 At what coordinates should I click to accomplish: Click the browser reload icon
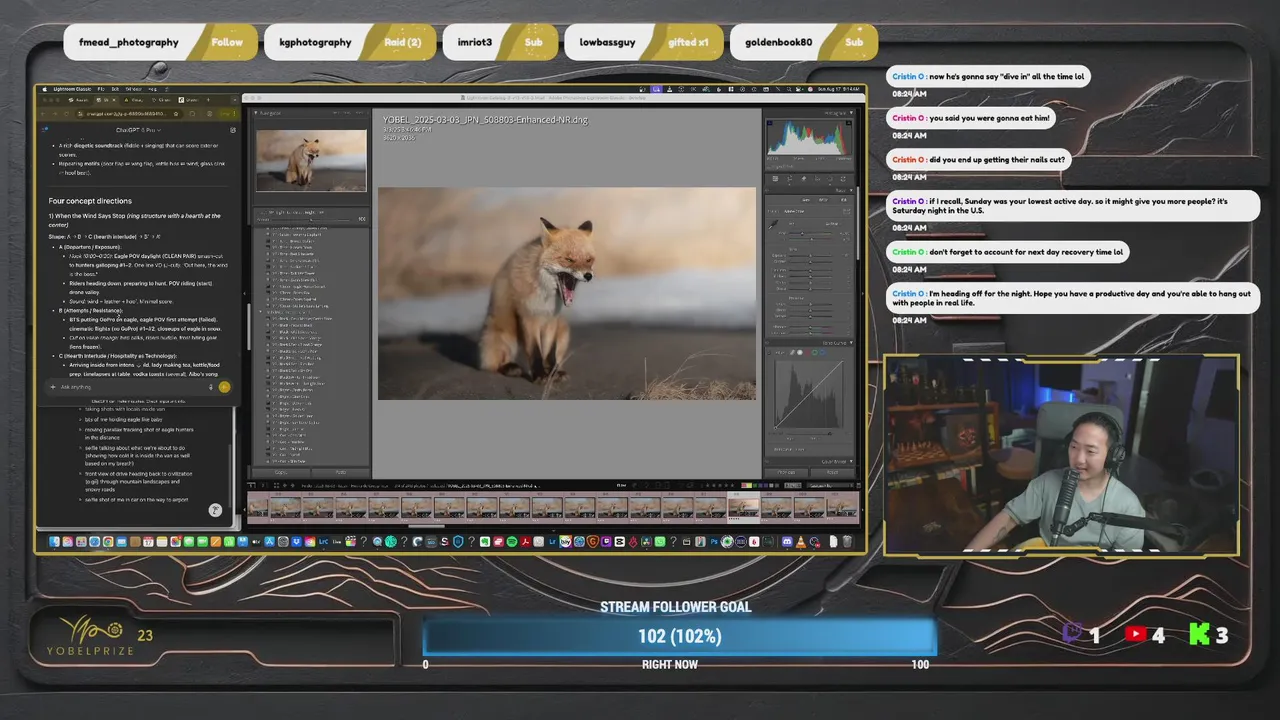tap(66, 114)
